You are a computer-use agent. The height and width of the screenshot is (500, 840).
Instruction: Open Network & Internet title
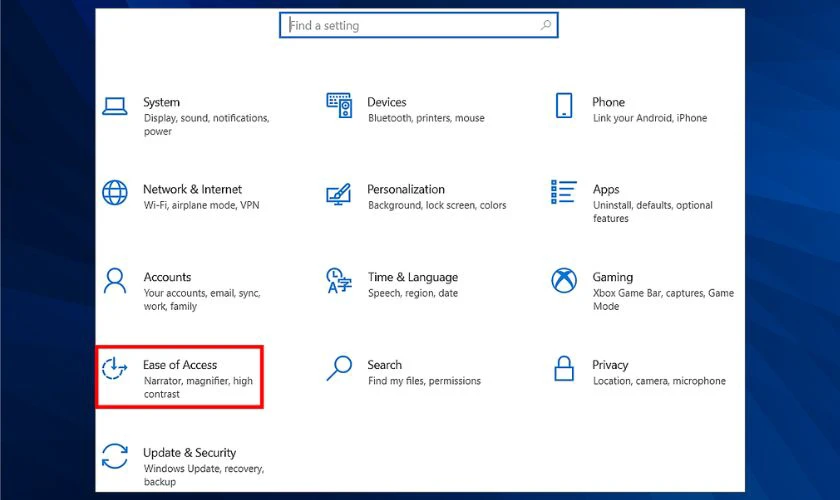[x=192, y=189]
